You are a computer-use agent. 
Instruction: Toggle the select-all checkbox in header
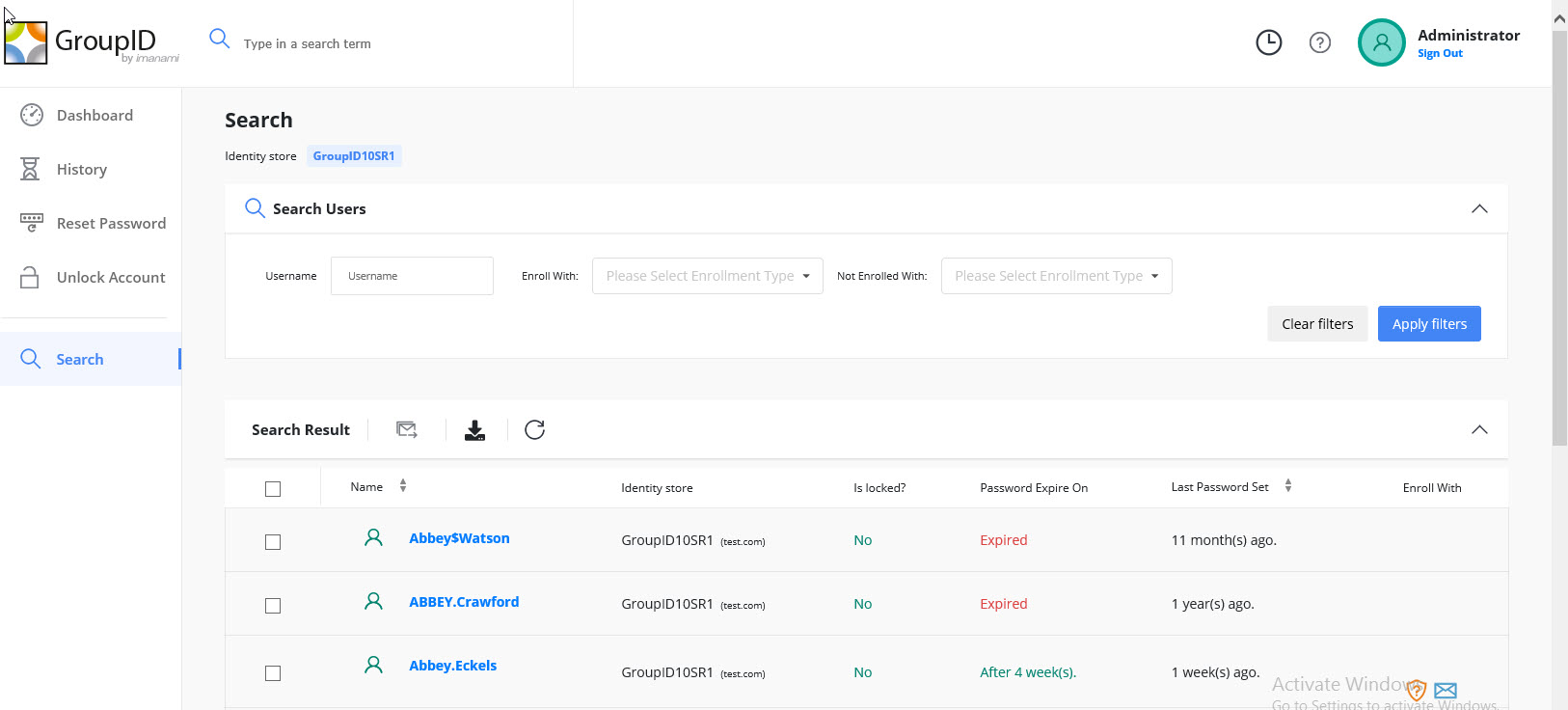(x=273, y=489)
